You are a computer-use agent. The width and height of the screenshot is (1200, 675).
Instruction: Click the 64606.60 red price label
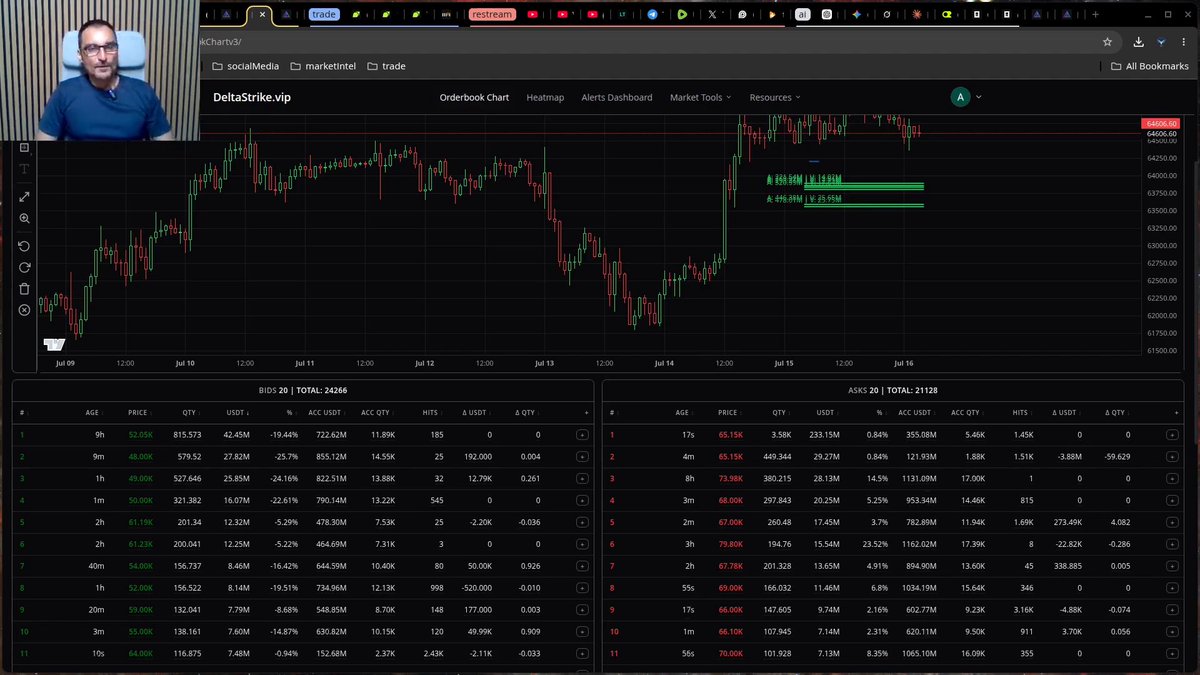coord(1160,123)
